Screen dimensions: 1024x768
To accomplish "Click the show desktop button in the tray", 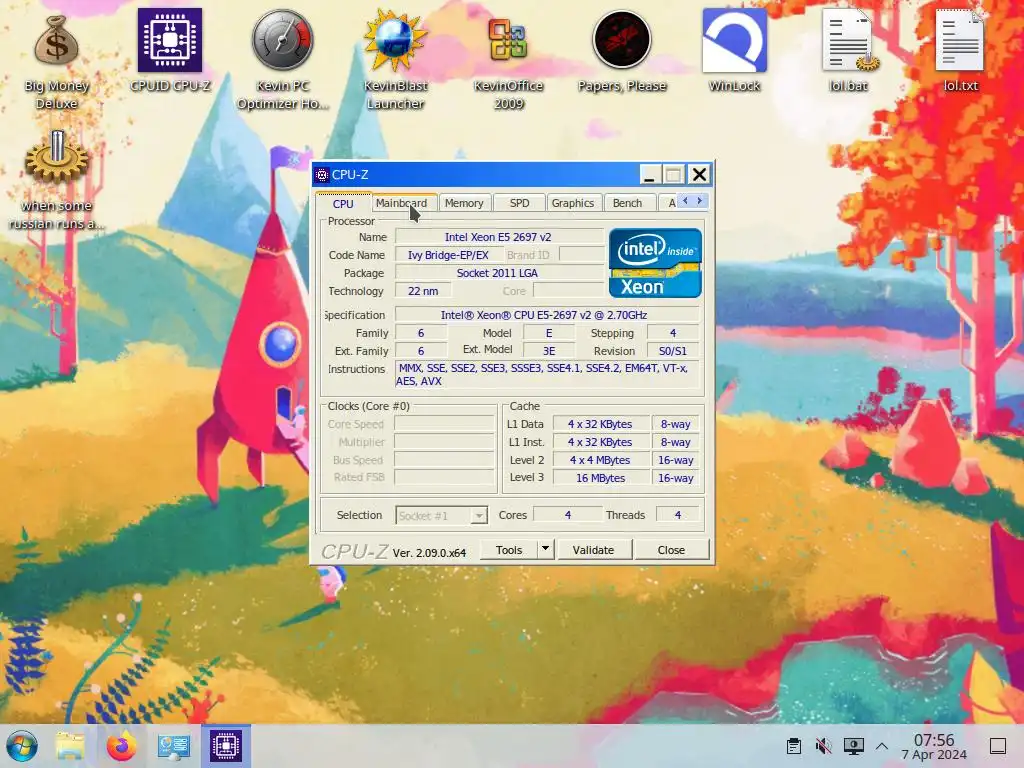I will 998,746.
